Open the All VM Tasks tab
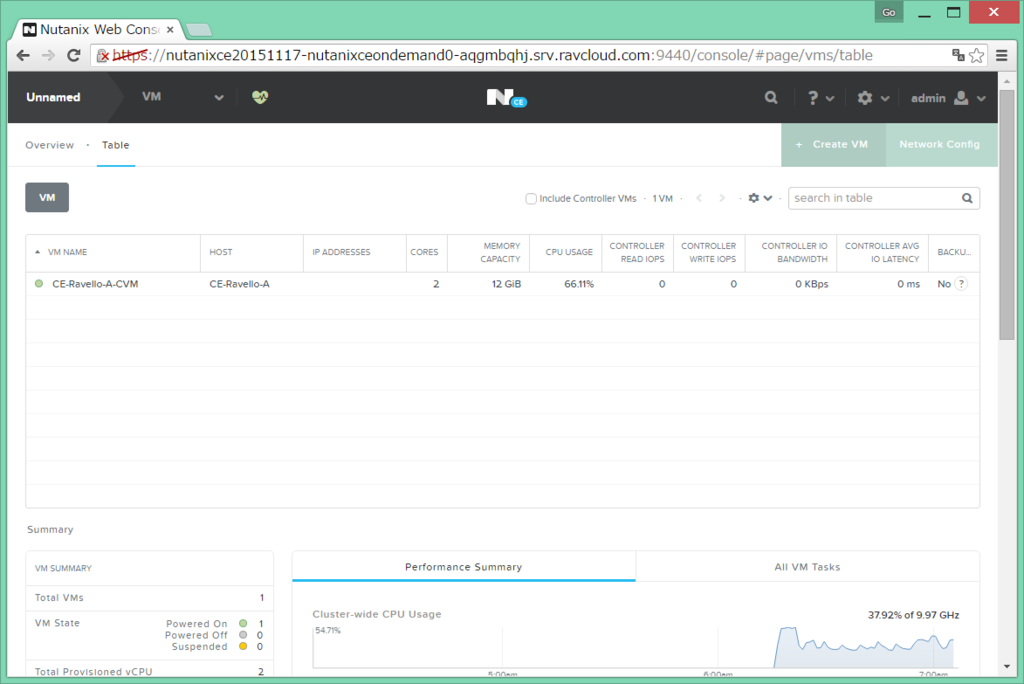Screen dimensions: 1024x684 pos(807,566)
